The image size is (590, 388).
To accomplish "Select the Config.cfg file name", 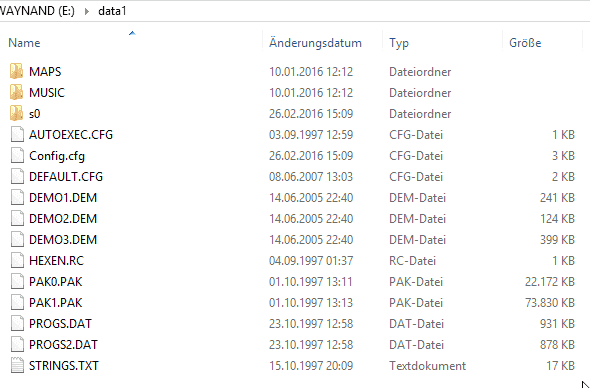I will 57,156.
